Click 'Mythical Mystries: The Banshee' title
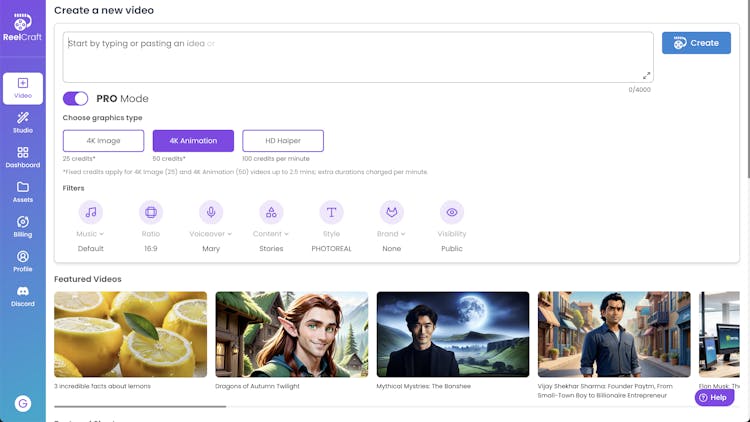Screen dimensions: 750x422 (424, 386)
